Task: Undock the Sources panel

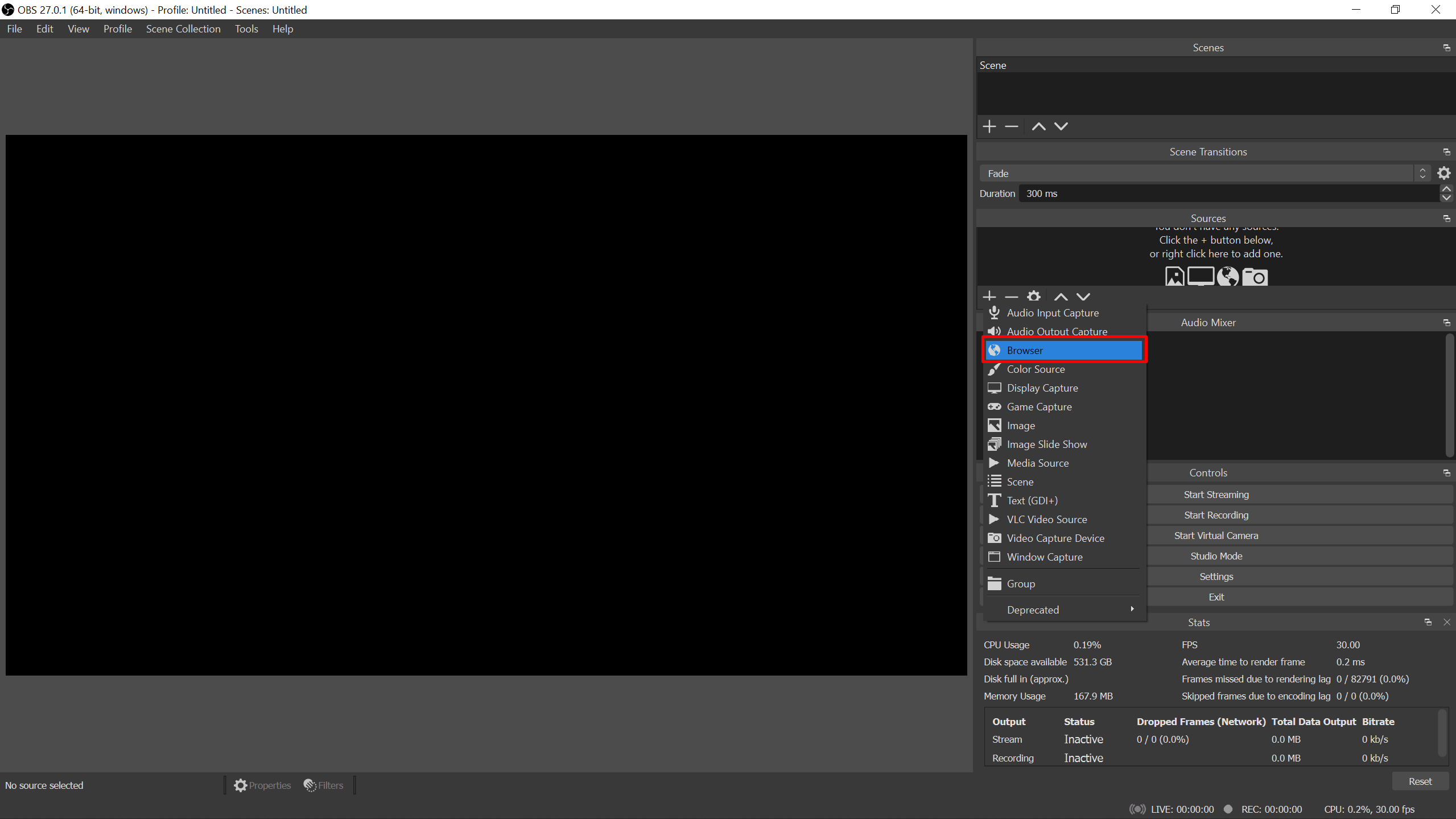Action: click(1447, 219)
